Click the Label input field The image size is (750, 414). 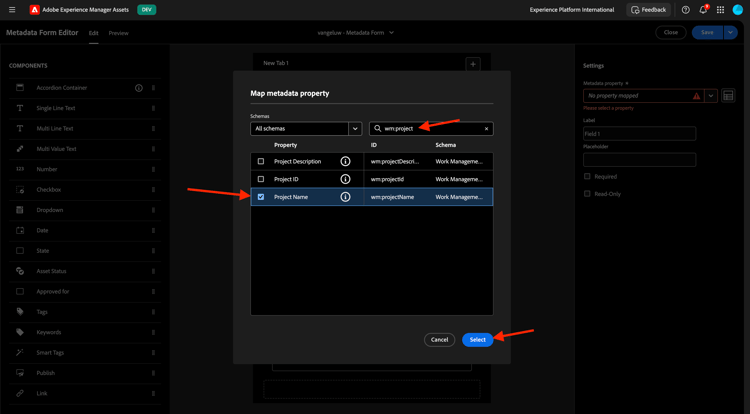(640, 134)
